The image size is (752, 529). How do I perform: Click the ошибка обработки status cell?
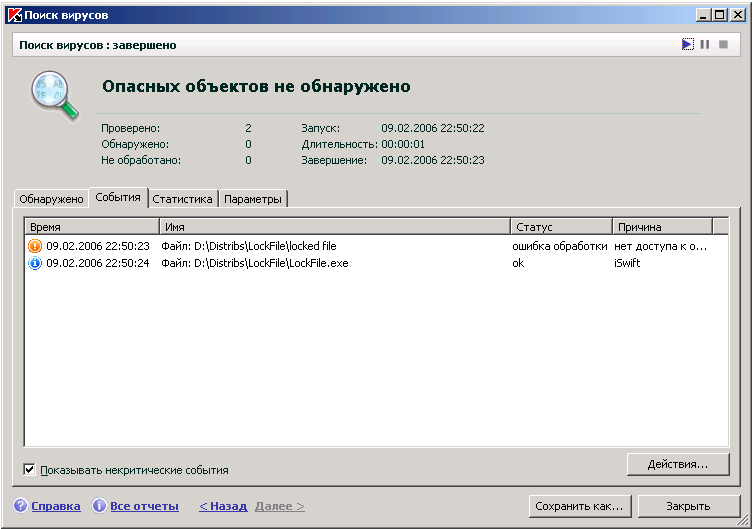(560, 246)
